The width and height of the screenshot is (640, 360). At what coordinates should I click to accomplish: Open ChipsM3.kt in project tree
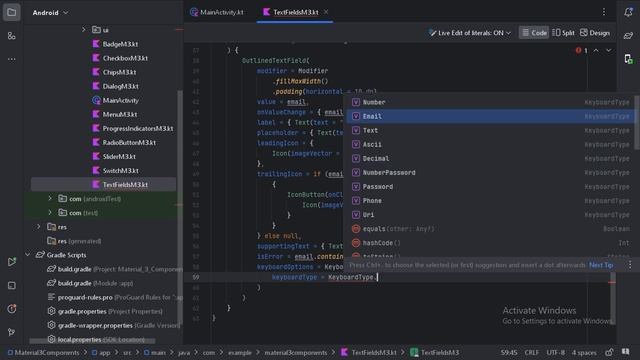tap(115, 72)
